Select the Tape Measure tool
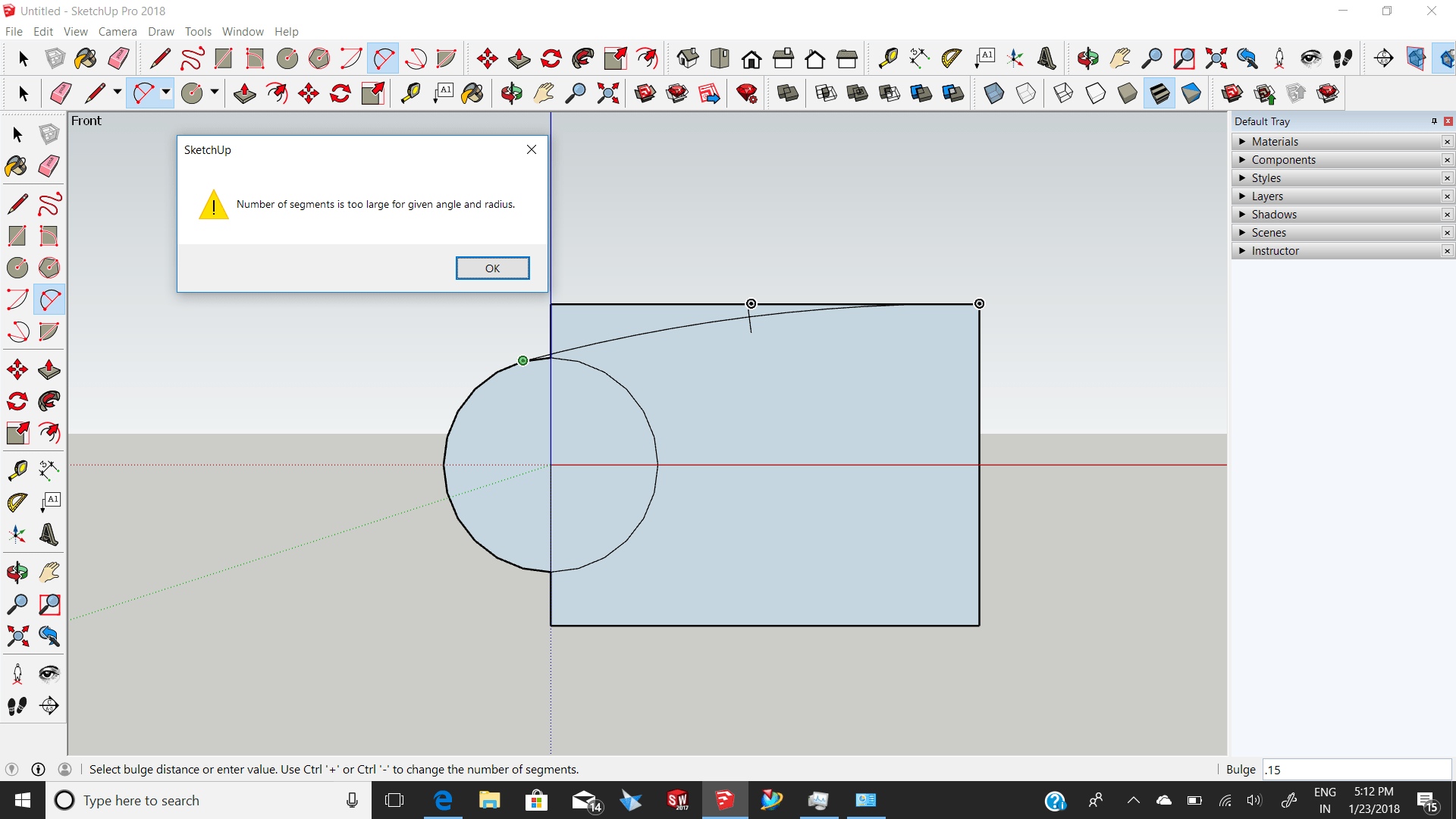This screenshot has height=819, width=1456. [16, 470]
